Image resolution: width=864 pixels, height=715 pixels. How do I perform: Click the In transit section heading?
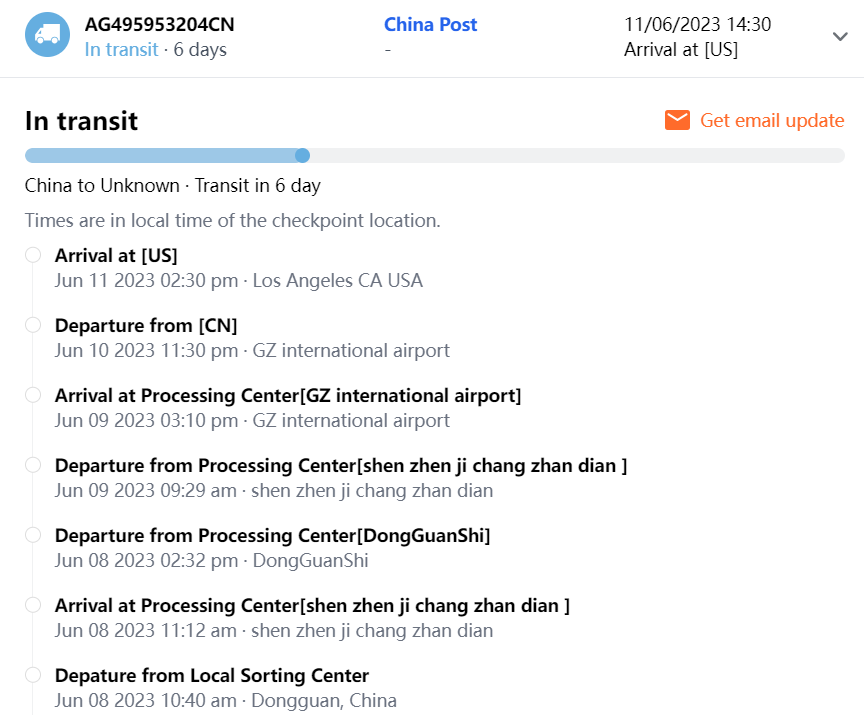[x=81, y=121]
